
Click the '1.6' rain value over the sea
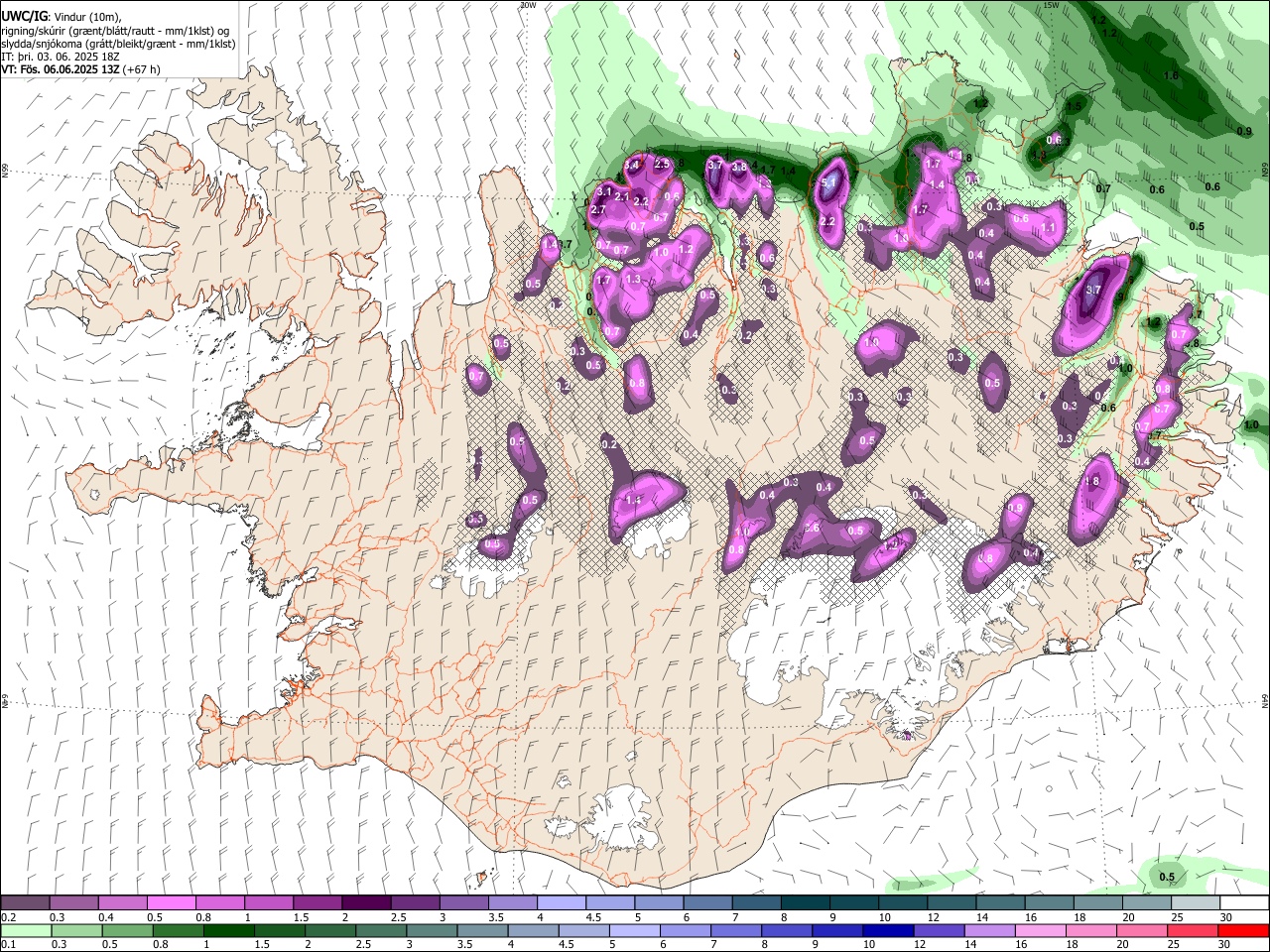pyautogui.click(x=1171, y=76)
